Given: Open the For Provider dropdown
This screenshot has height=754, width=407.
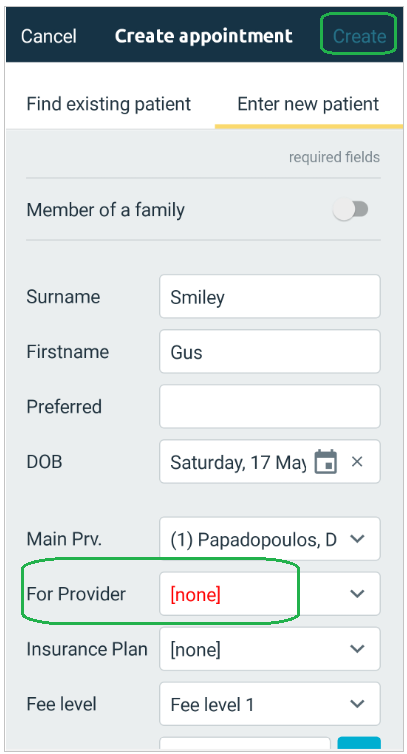Looking at the screenshot, I should [270, 594].
